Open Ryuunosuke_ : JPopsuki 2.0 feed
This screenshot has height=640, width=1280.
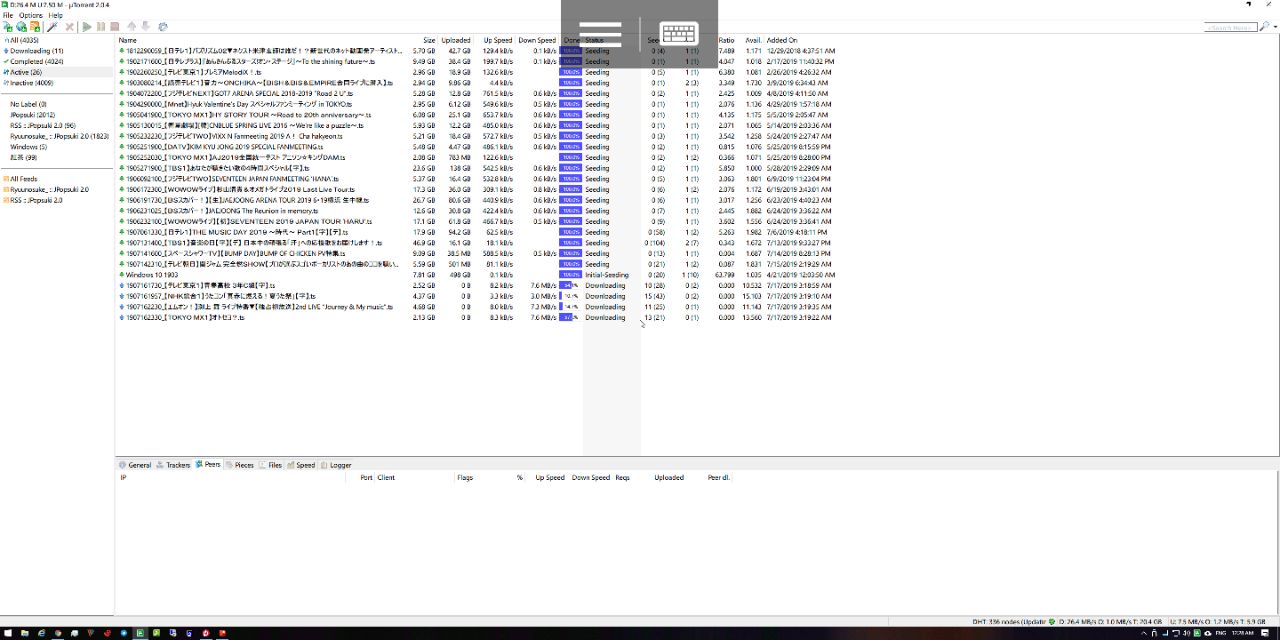[x=46, y=189]
